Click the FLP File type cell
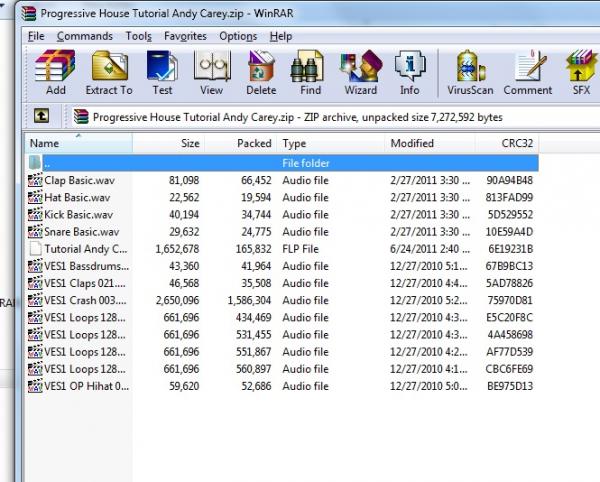600x482 pixels. click(300, 249)
